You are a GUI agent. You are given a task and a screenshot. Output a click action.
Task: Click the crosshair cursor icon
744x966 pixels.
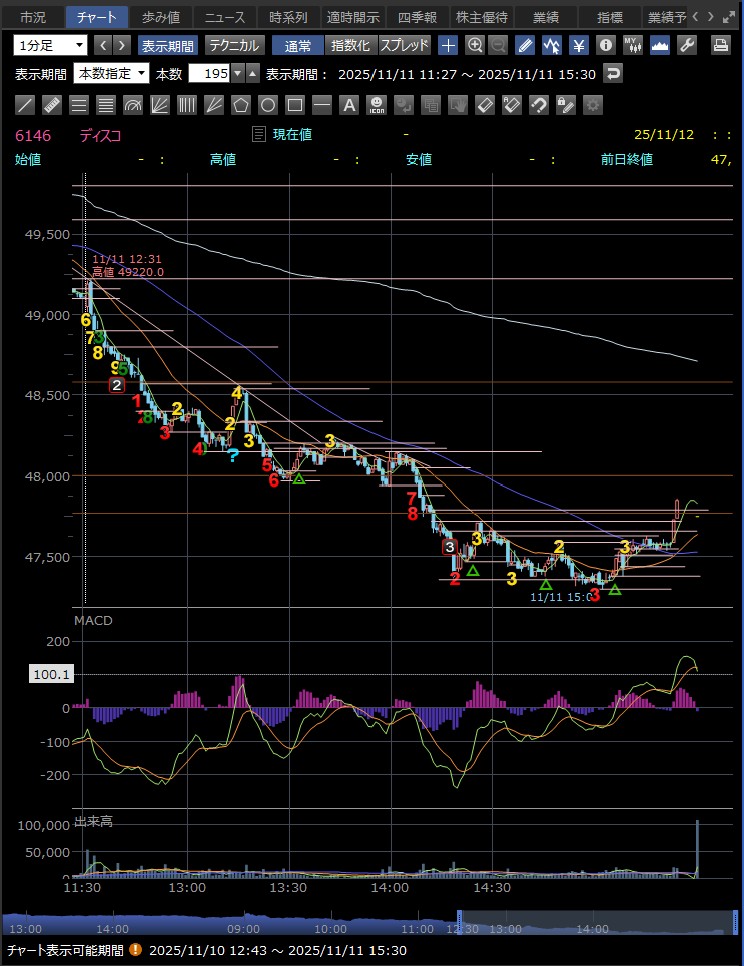pyautogui.click(x=449, y=45)
